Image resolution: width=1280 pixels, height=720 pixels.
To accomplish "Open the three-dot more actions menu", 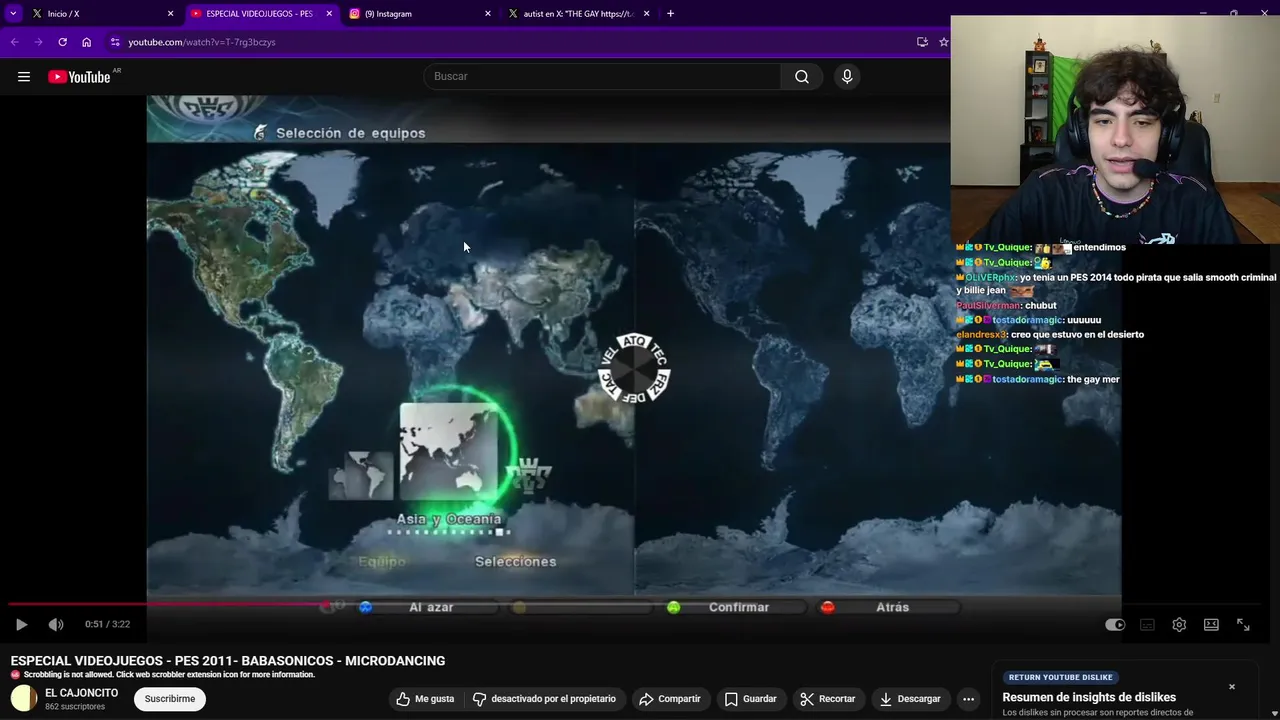I will coord(968,699).
